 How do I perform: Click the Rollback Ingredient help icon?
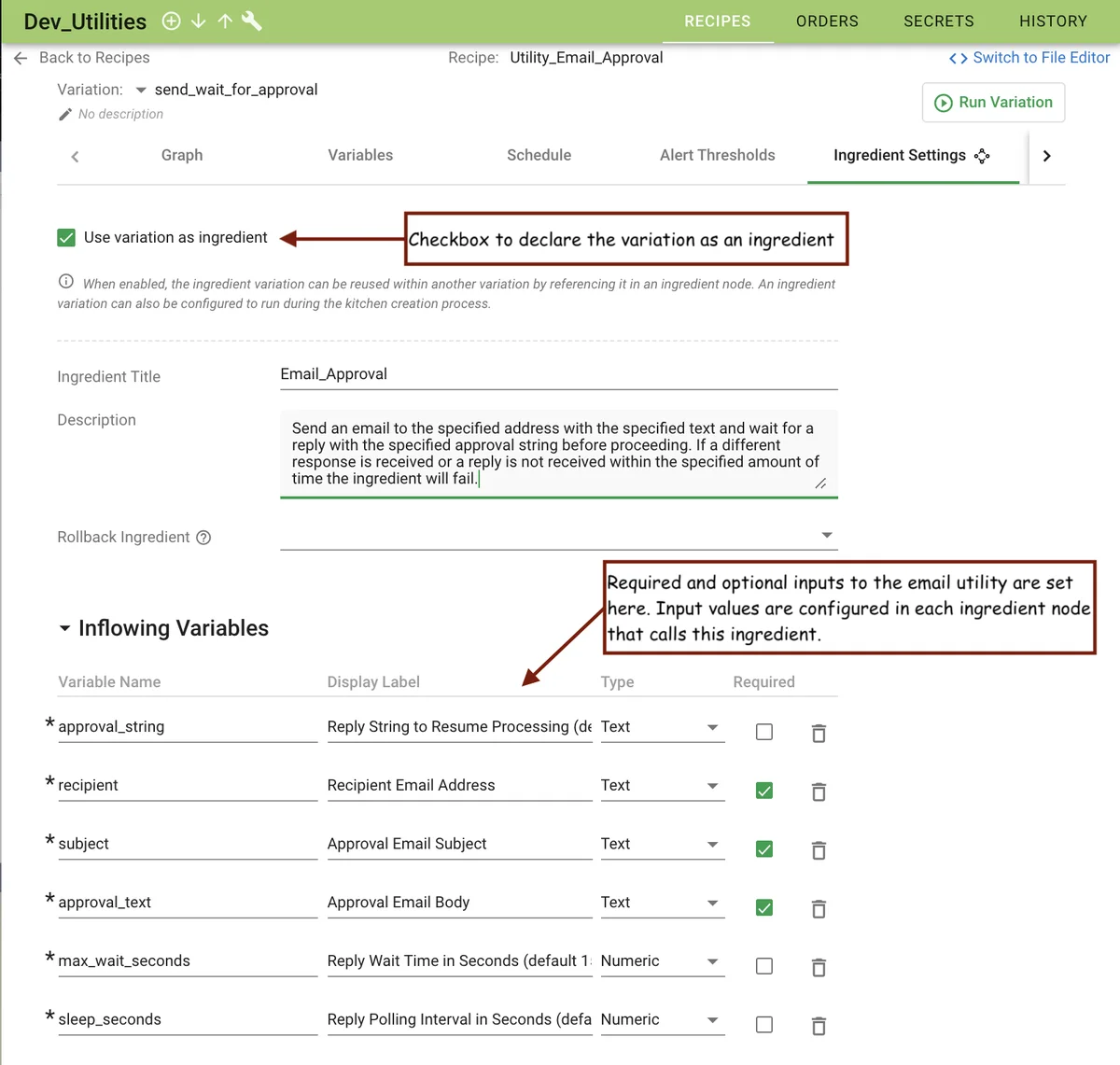pos(203,538)
